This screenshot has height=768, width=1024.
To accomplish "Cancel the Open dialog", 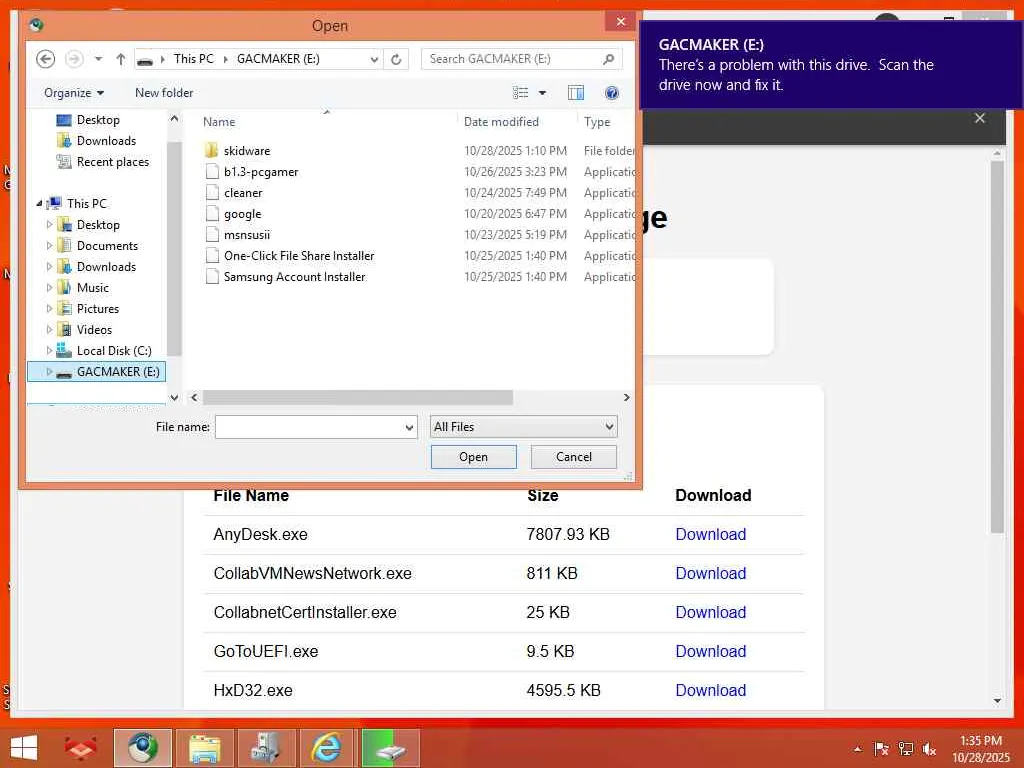I will click(573, 456).
